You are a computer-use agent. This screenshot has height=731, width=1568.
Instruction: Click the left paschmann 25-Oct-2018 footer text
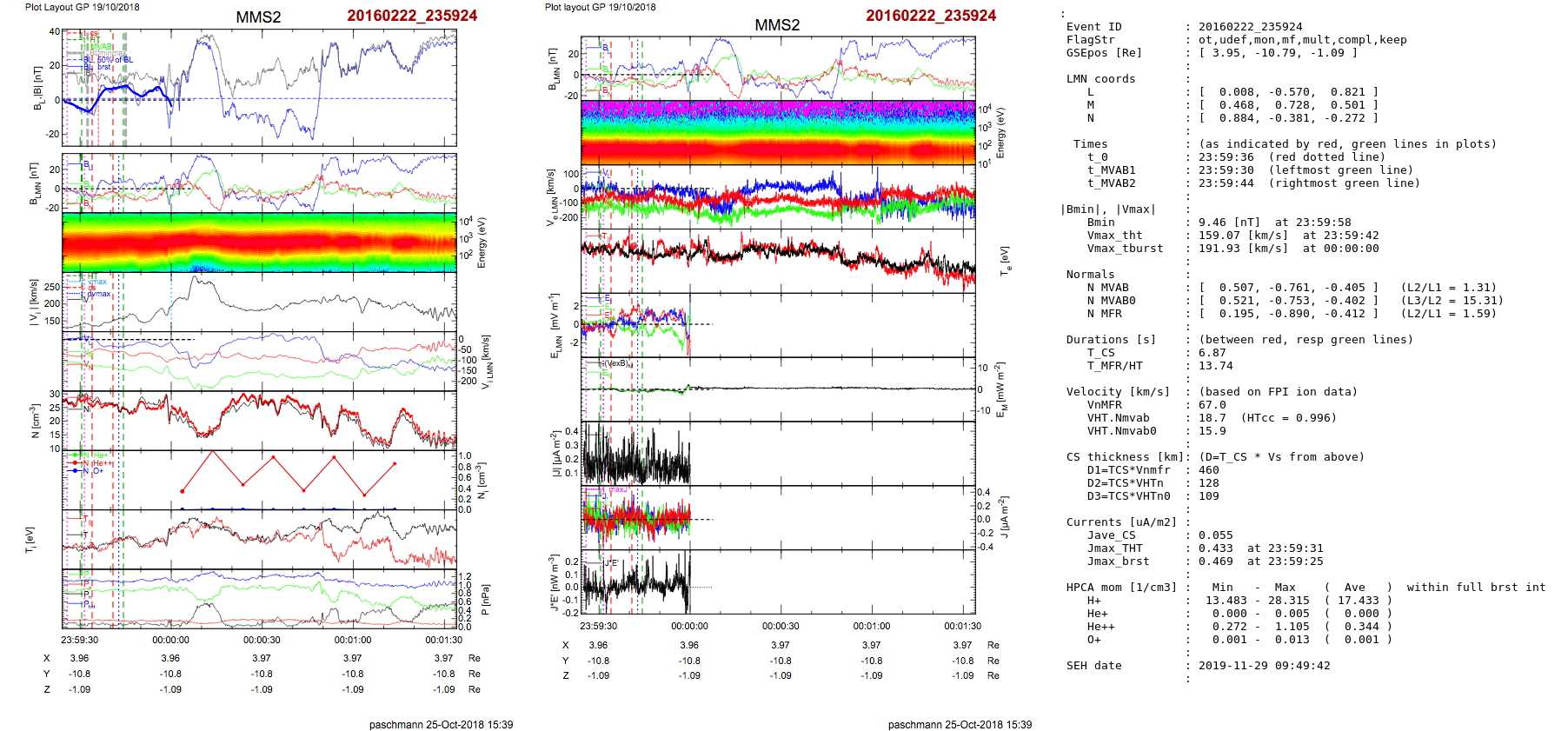(441, 725)
